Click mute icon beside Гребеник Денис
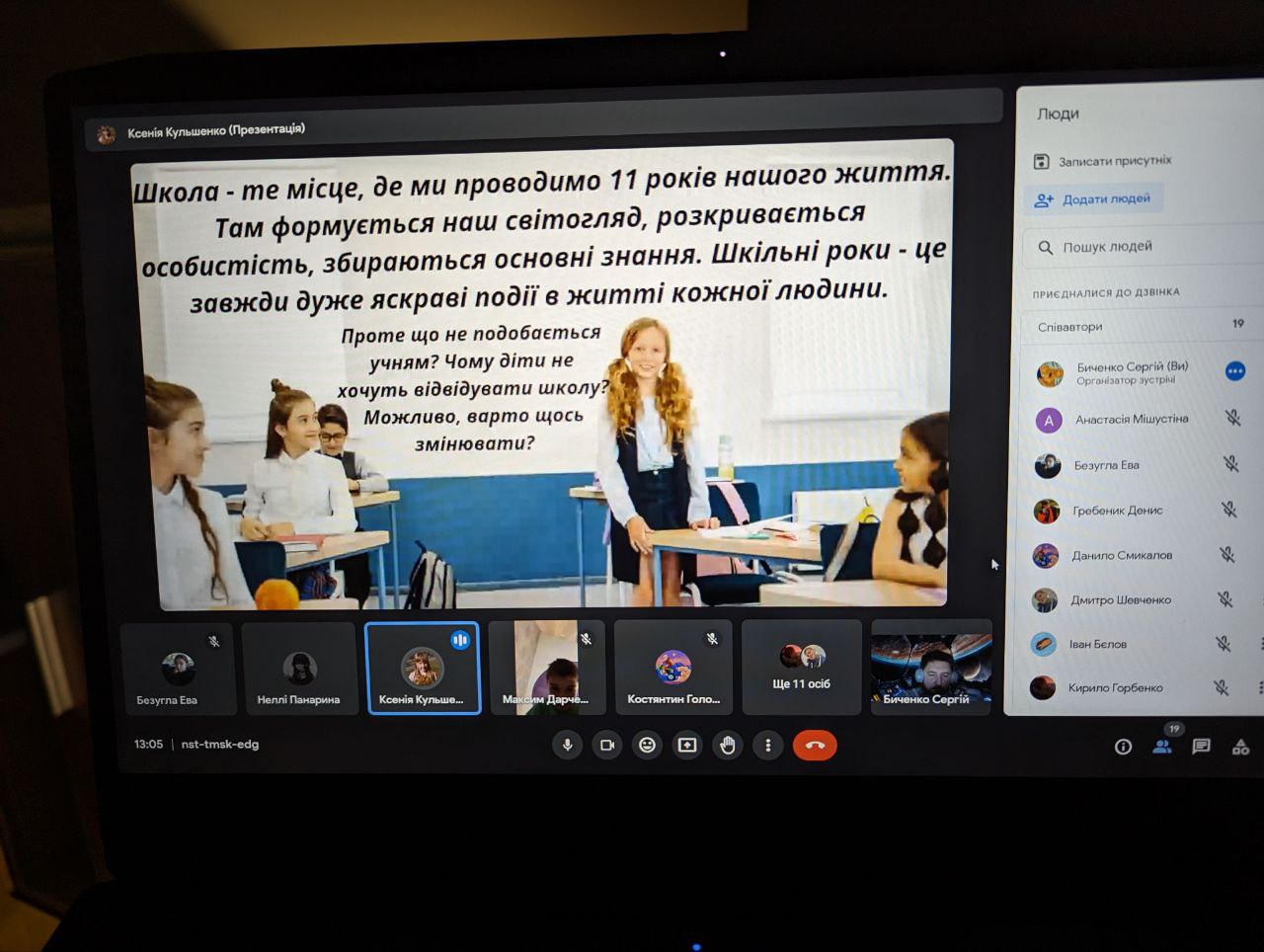The height and width of the screenshot is (952, 1264). pos(1229,510)
